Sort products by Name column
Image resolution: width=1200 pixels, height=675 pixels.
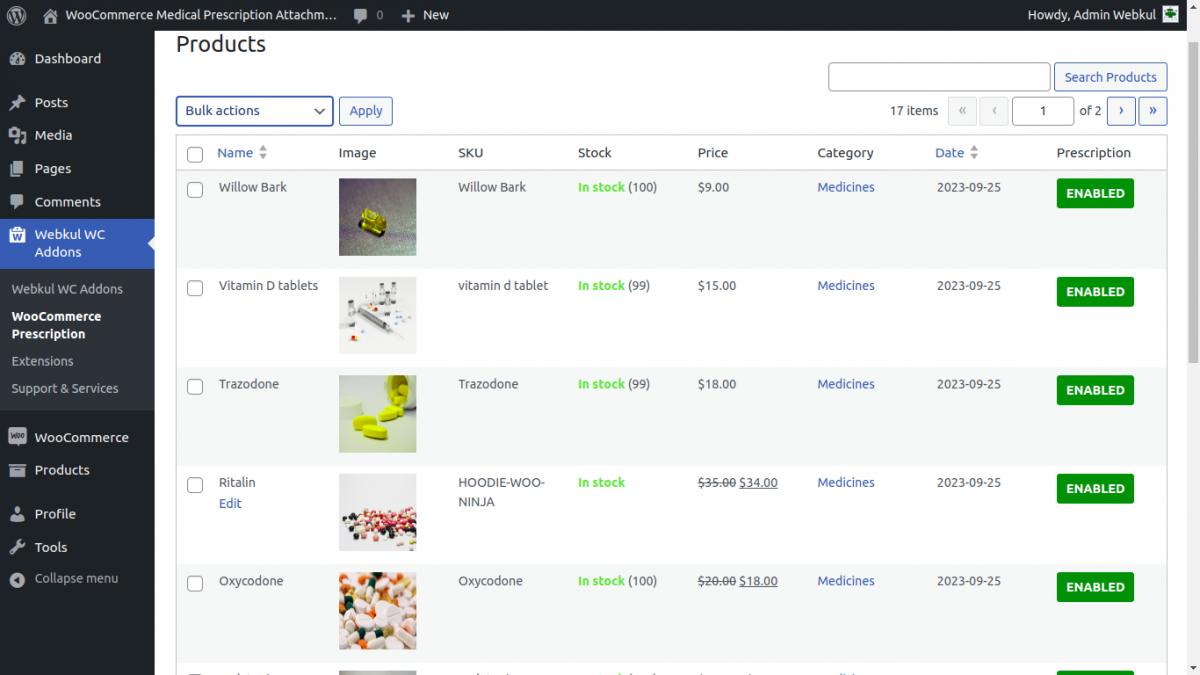click(x=236, y=153)
